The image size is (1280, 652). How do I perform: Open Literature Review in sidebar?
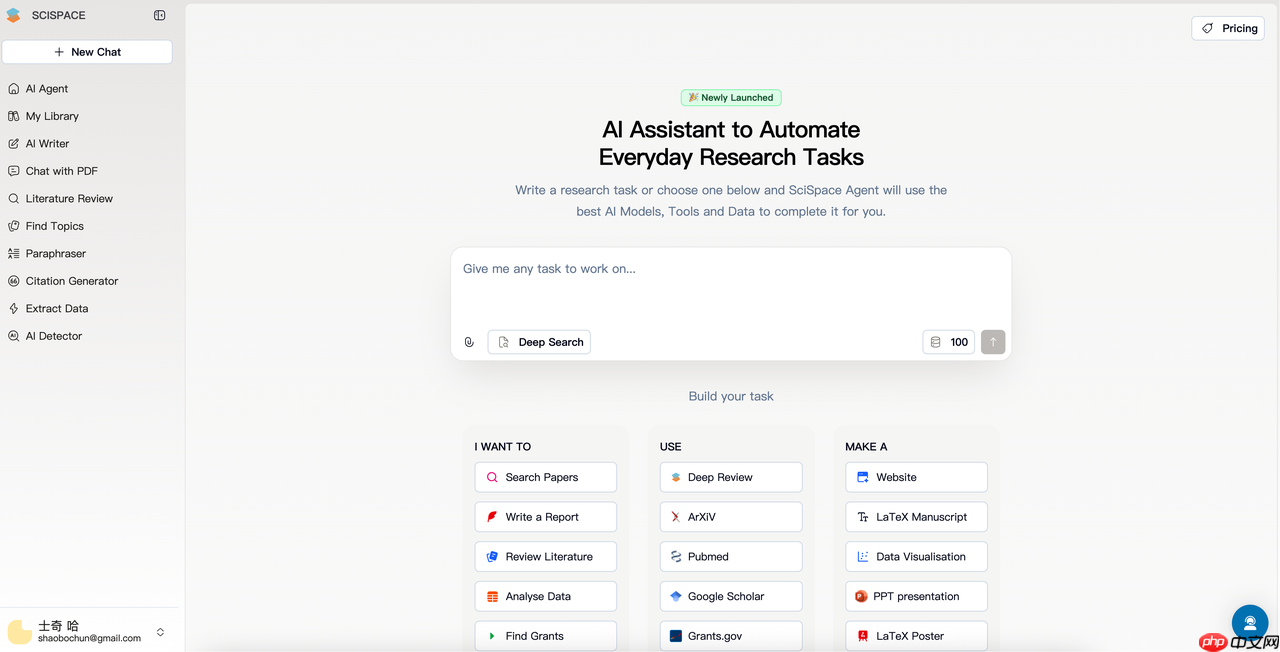[x=69, y=199]
